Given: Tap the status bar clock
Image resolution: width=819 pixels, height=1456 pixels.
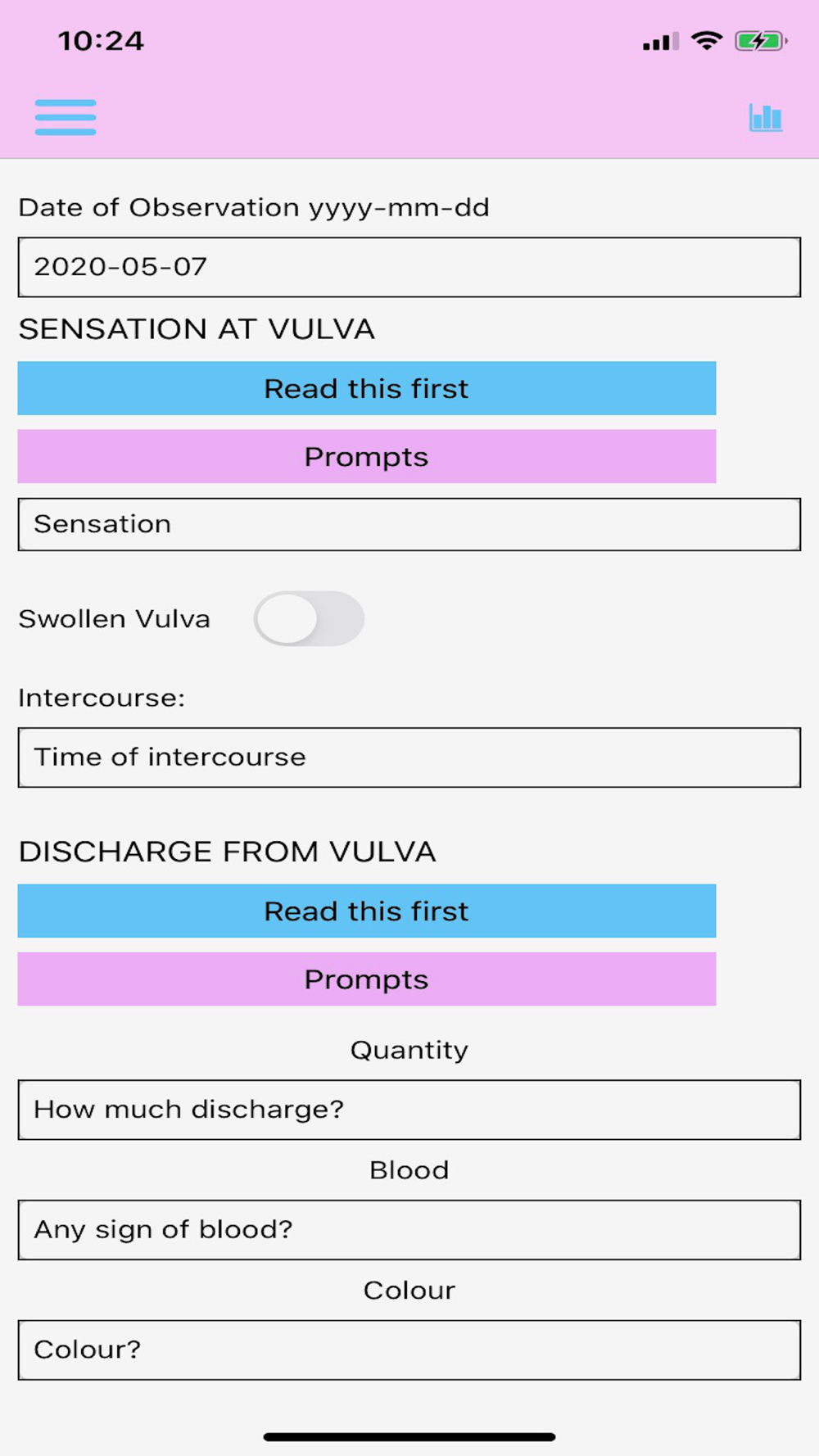Looking at the screenshot, I should [101, 41].
